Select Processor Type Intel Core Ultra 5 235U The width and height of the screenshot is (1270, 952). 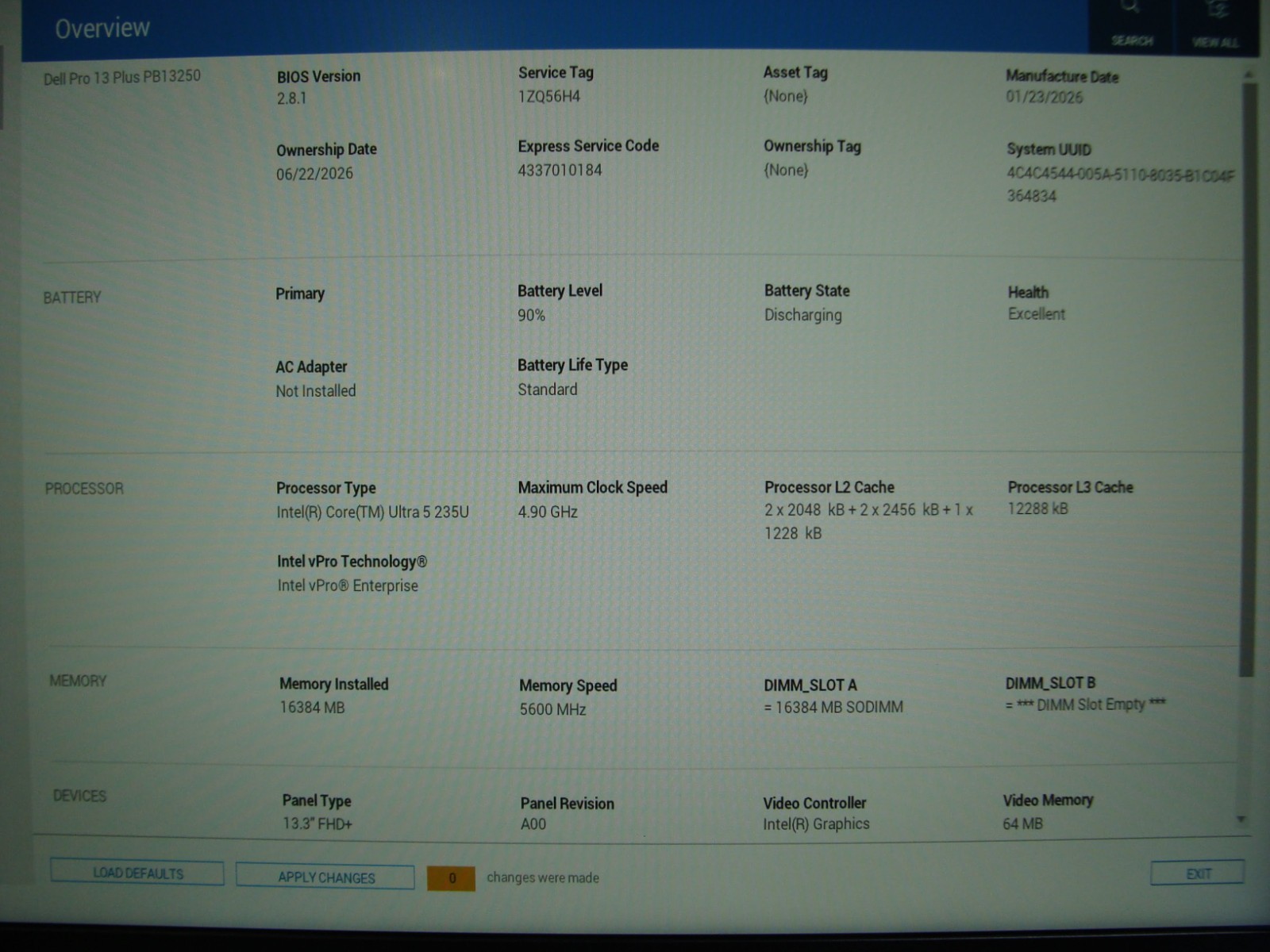pyautogui.click(x=372, y=512)
